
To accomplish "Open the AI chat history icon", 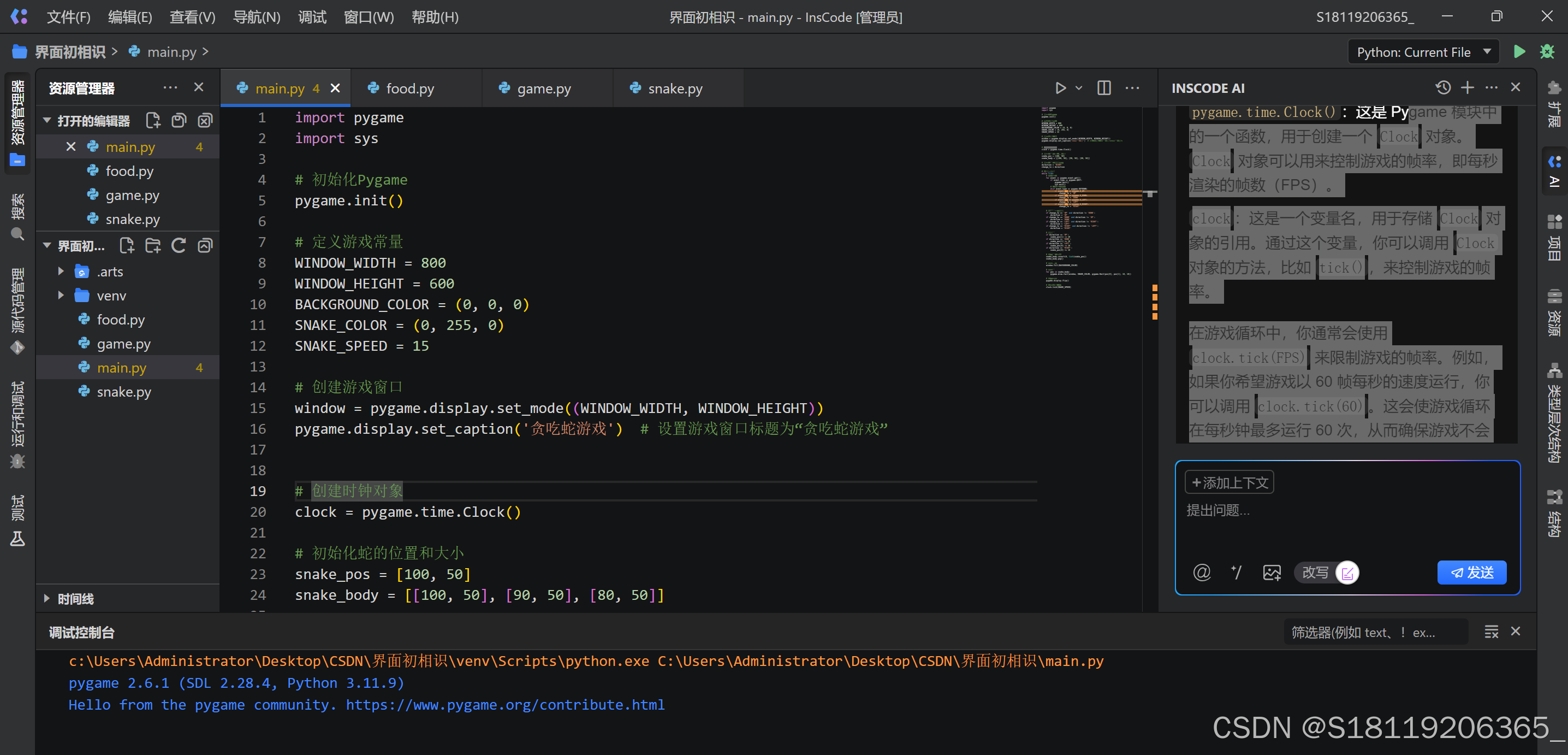I will [x=1442, y=87].
